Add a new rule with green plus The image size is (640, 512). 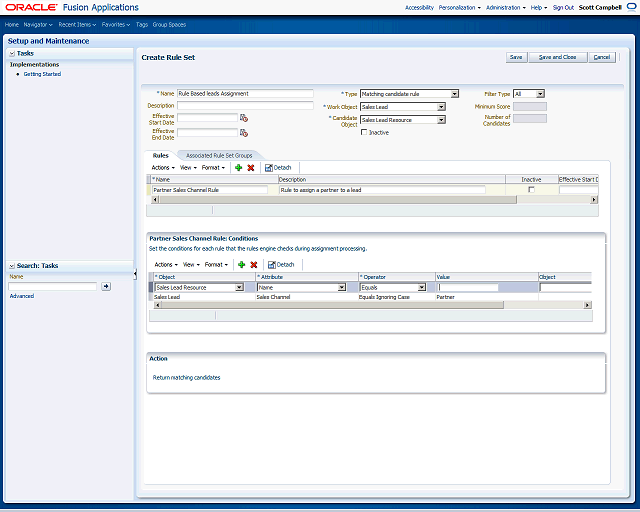[x=239, y=167]
